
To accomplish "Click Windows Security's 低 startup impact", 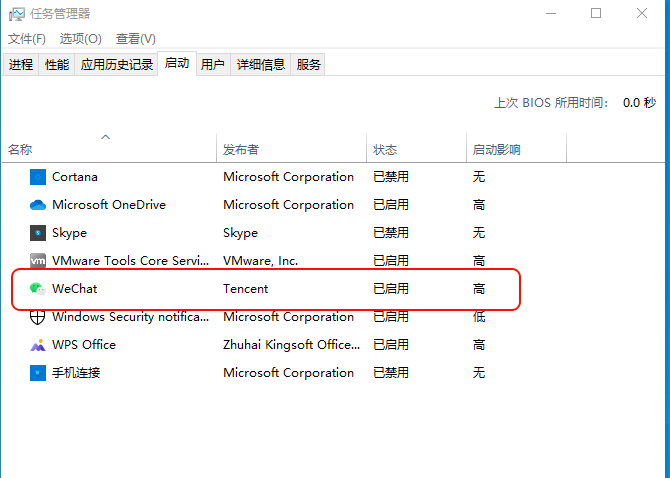I will click(x=479, y=317).
